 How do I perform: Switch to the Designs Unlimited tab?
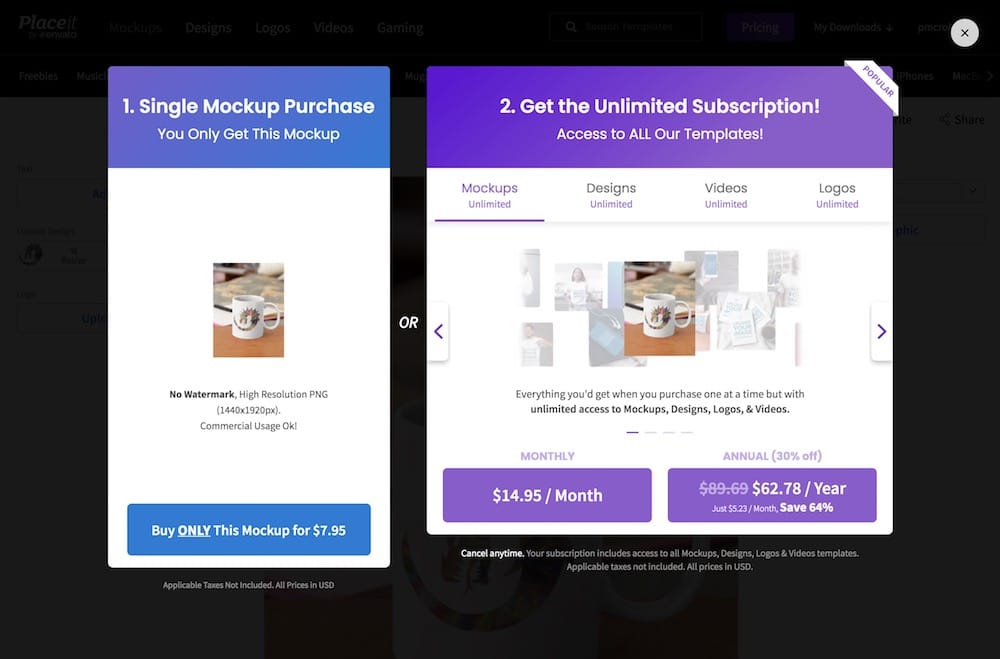coord(611,195)
